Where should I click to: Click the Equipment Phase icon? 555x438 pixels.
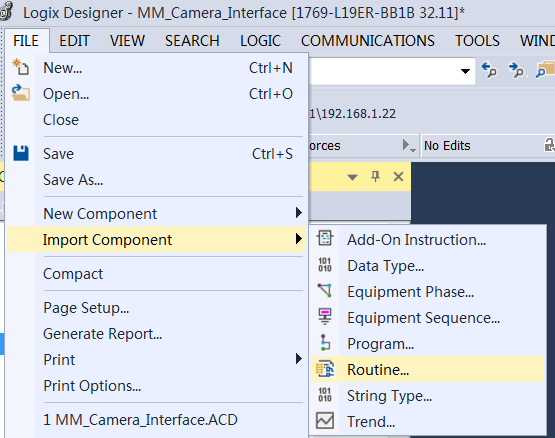pos(325,290)
